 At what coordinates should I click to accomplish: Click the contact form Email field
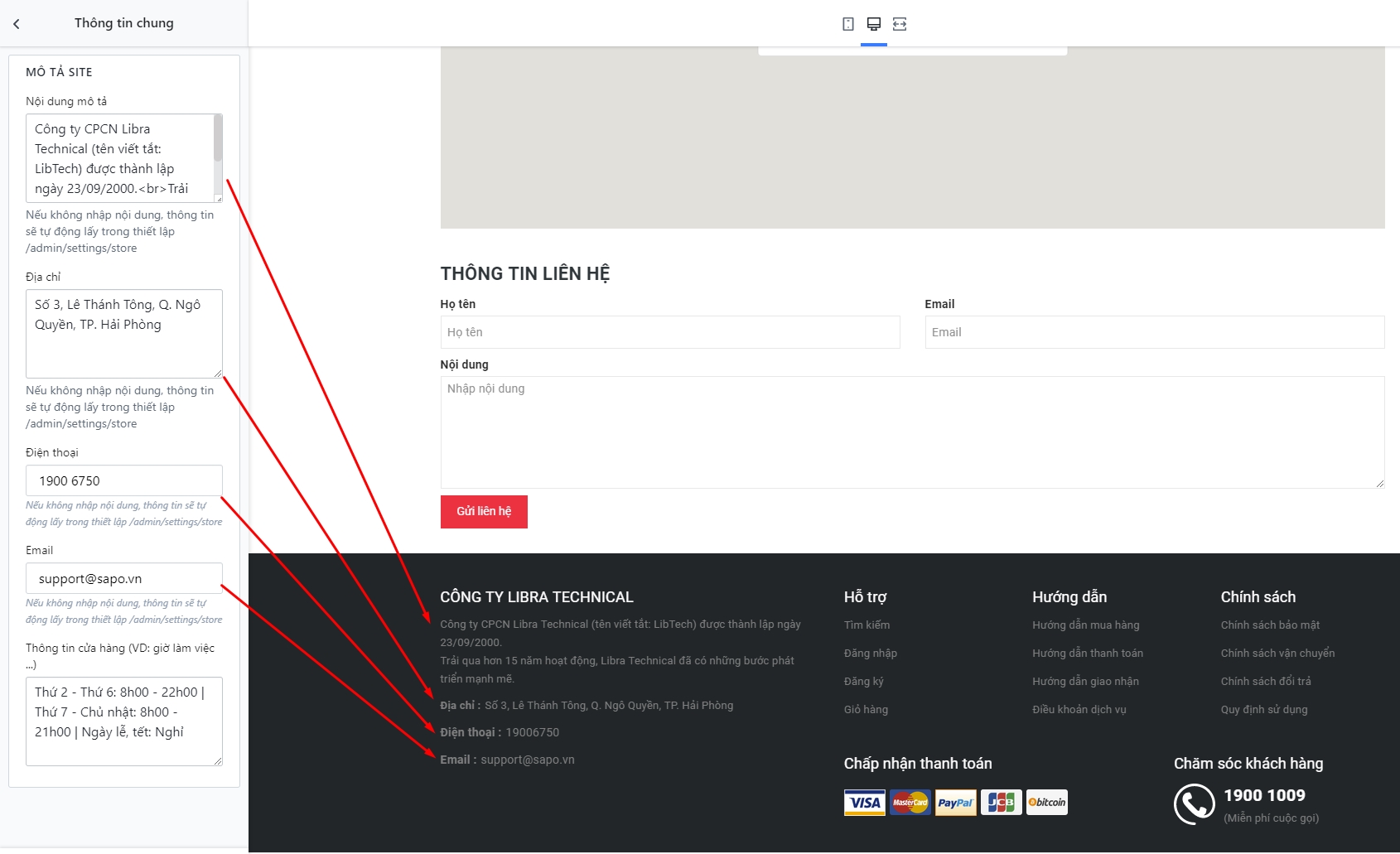pyautogui.click(x=1155, y=332)
